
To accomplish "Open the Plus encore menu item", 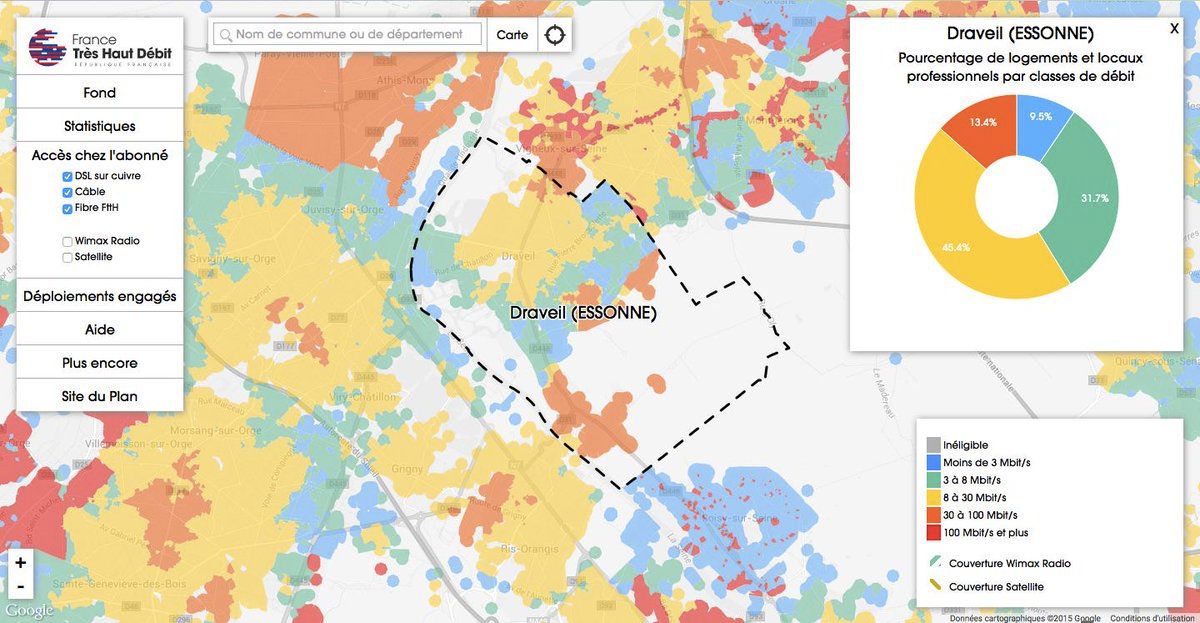I will click(x=100, y=363).
